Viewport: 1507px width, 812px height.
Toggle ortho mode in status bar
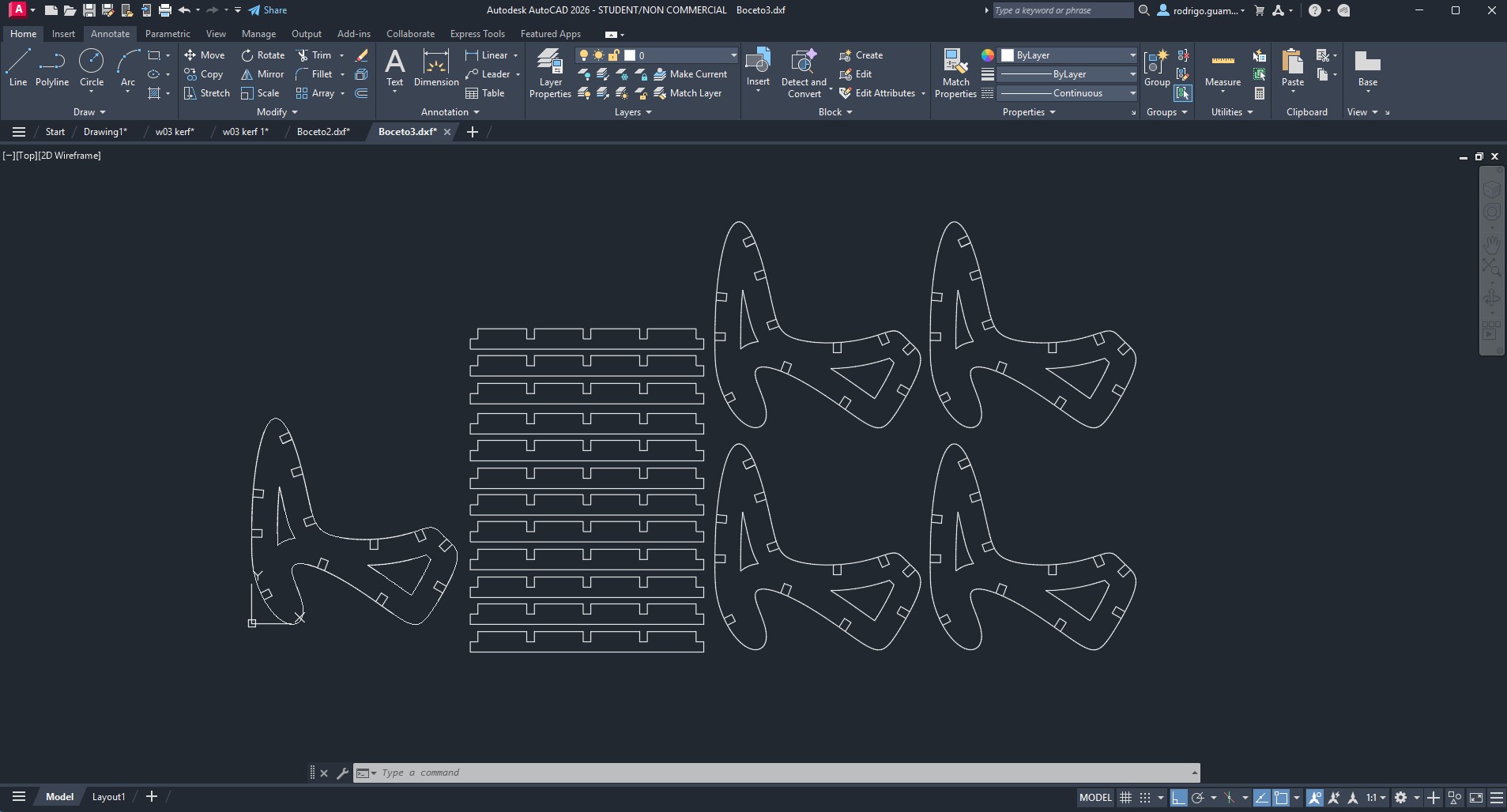pyautogui.click(x=1178, y=798)
